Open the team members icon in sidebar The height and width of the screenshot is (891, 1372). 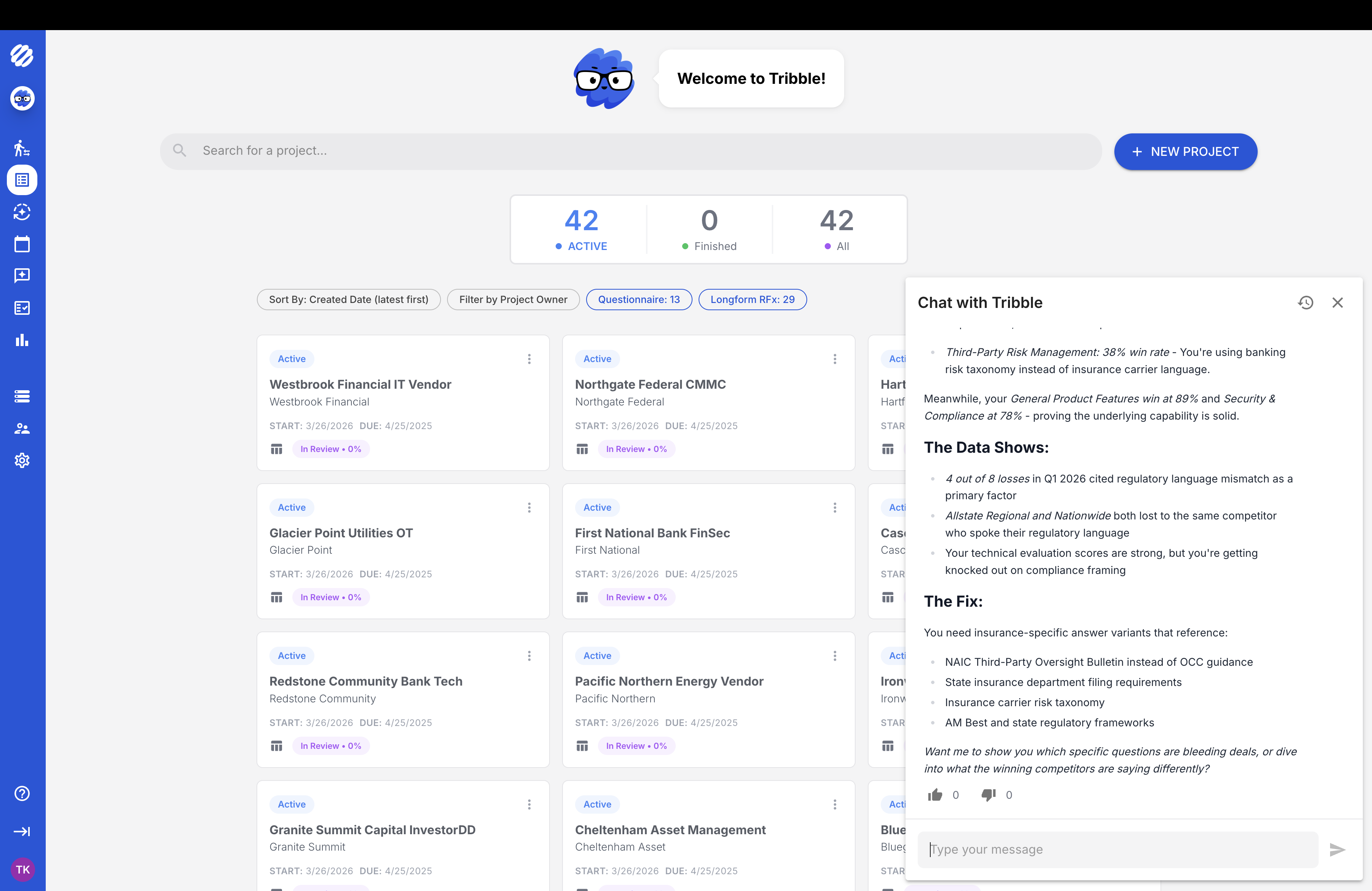click(22, 428)
